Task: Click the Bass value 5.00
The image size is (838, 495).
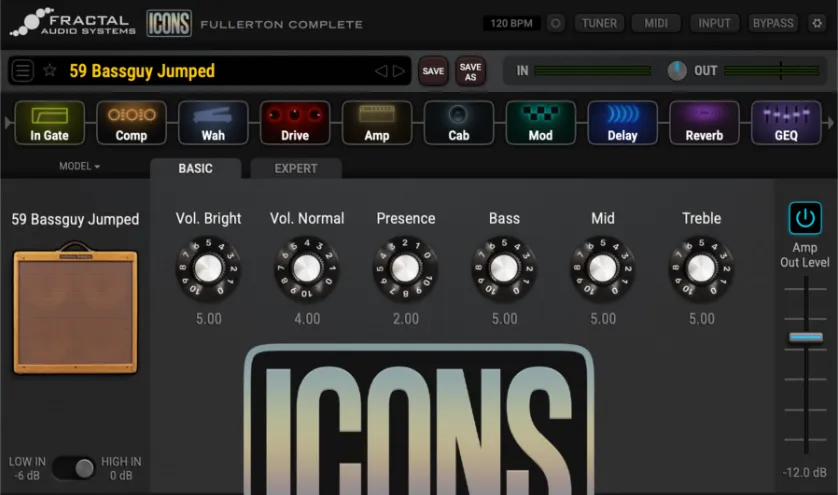Action: [x=504, y=319]
